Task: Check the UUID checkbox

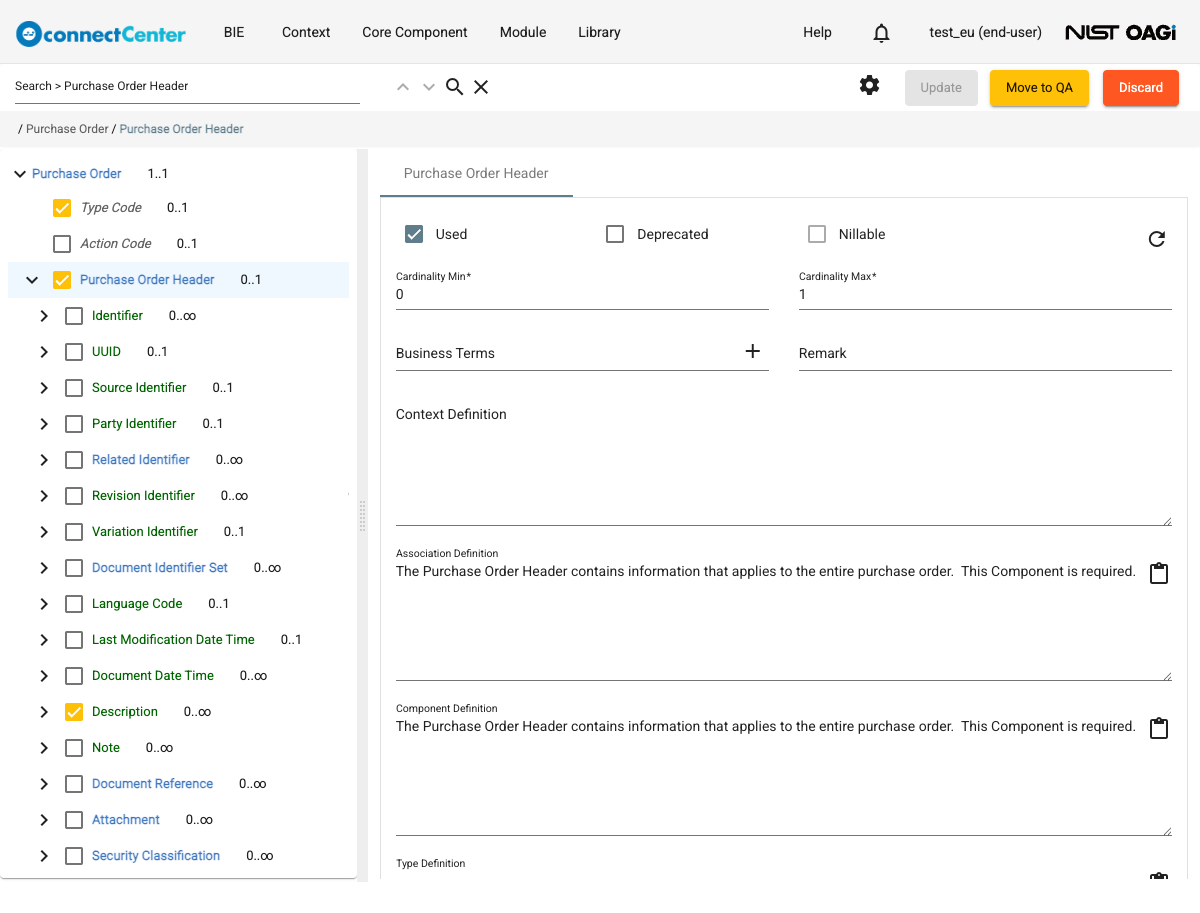Action: pyautogui.click(x=74, y=352)
